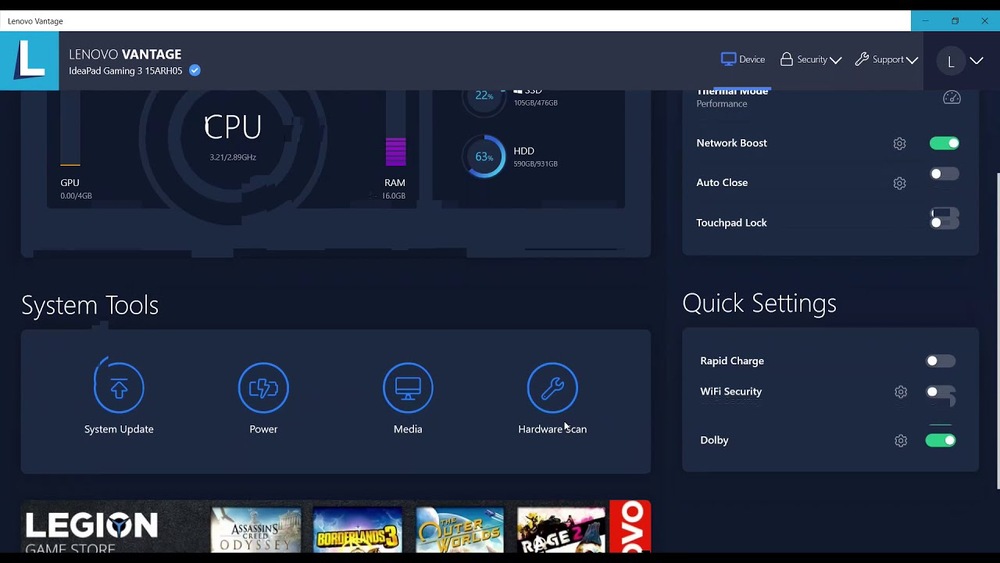
Task: Click the Thermal Mode gauge icon
Action: (x=952, y=98)
